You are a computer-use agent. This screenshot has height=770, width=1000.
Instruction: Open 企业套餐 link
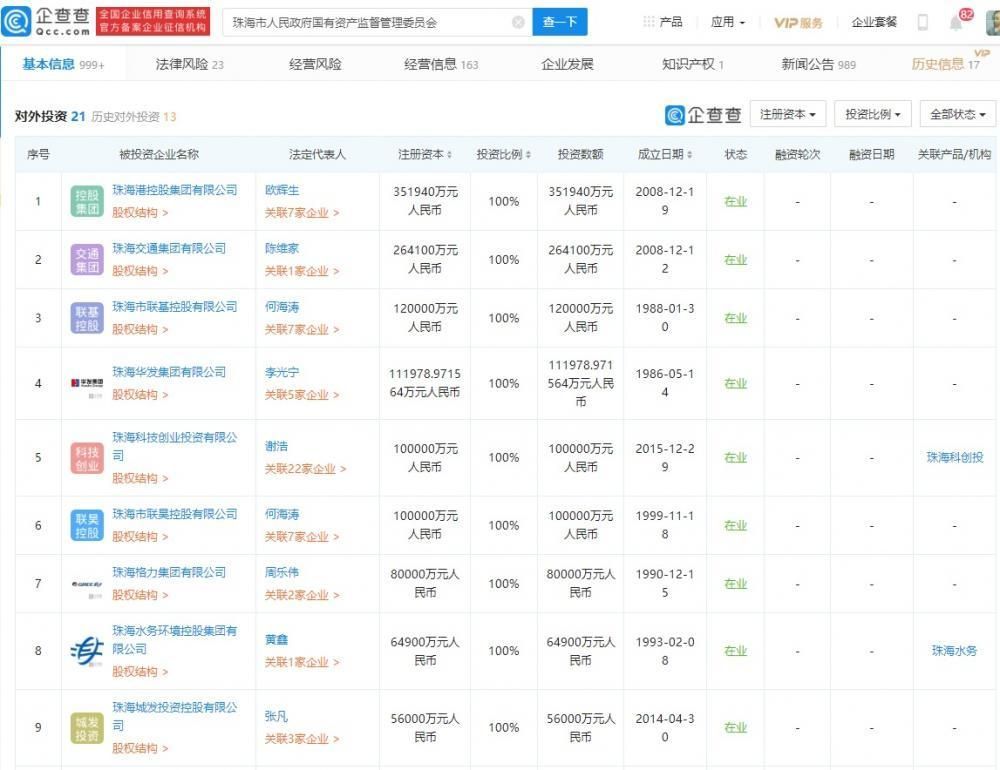tap(874, 22)
